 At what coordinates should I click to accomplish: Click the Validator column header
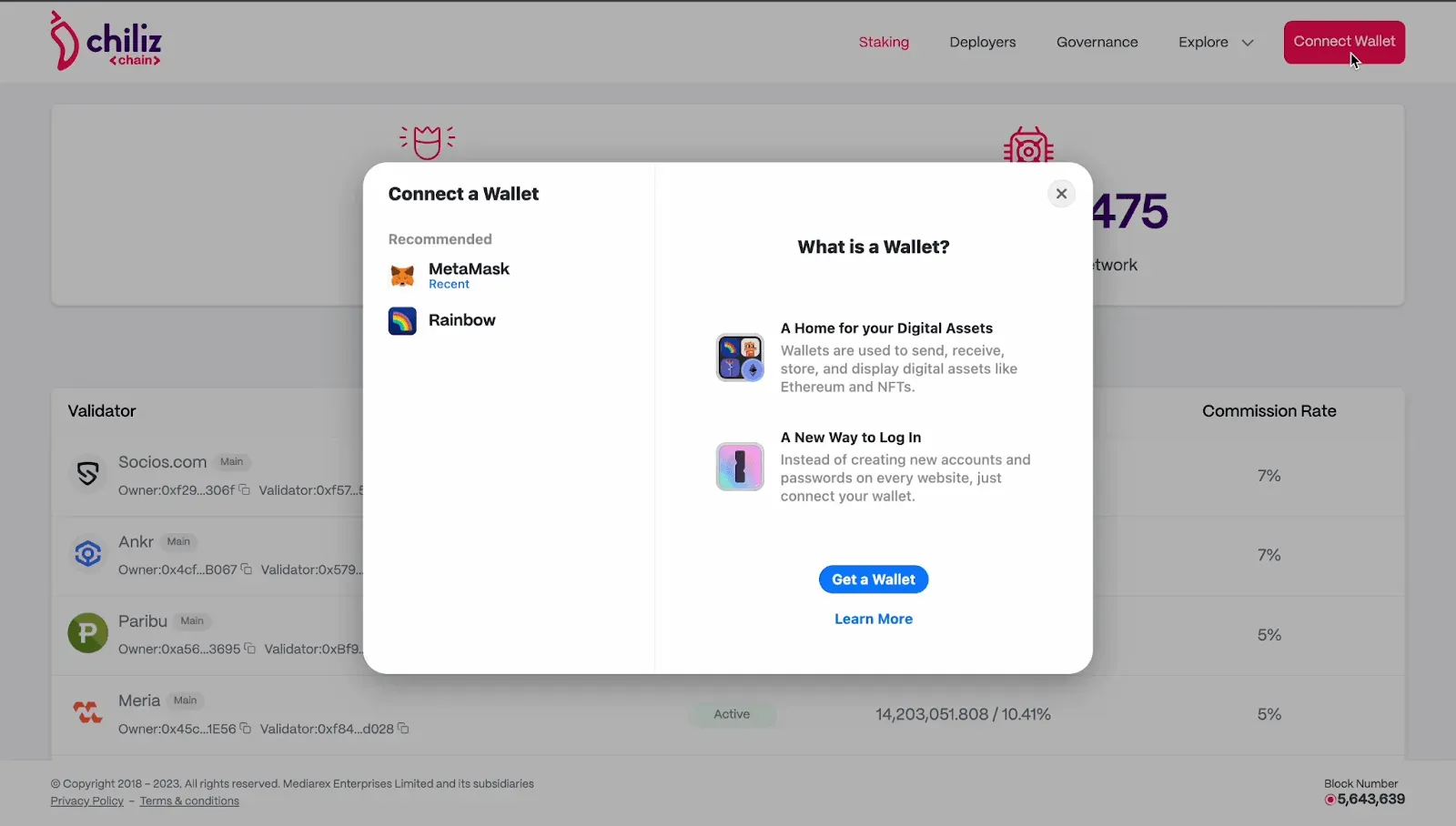(x=102, y=411)
